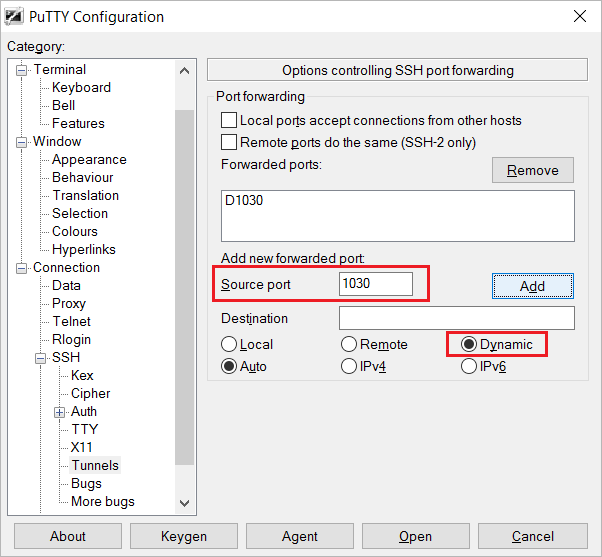Click the category list scrollbar thumb
The image size is (602, 557).
(185, 287)
